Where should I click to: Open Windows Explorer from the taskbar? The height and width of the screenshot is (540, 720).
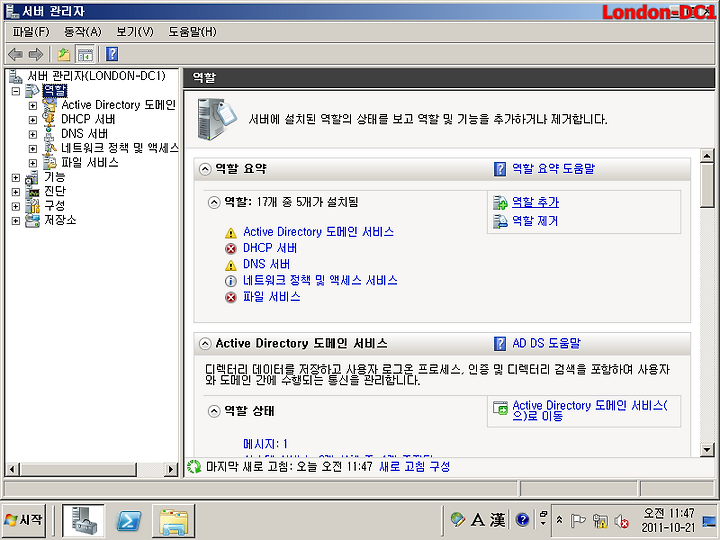coord(173,521)
